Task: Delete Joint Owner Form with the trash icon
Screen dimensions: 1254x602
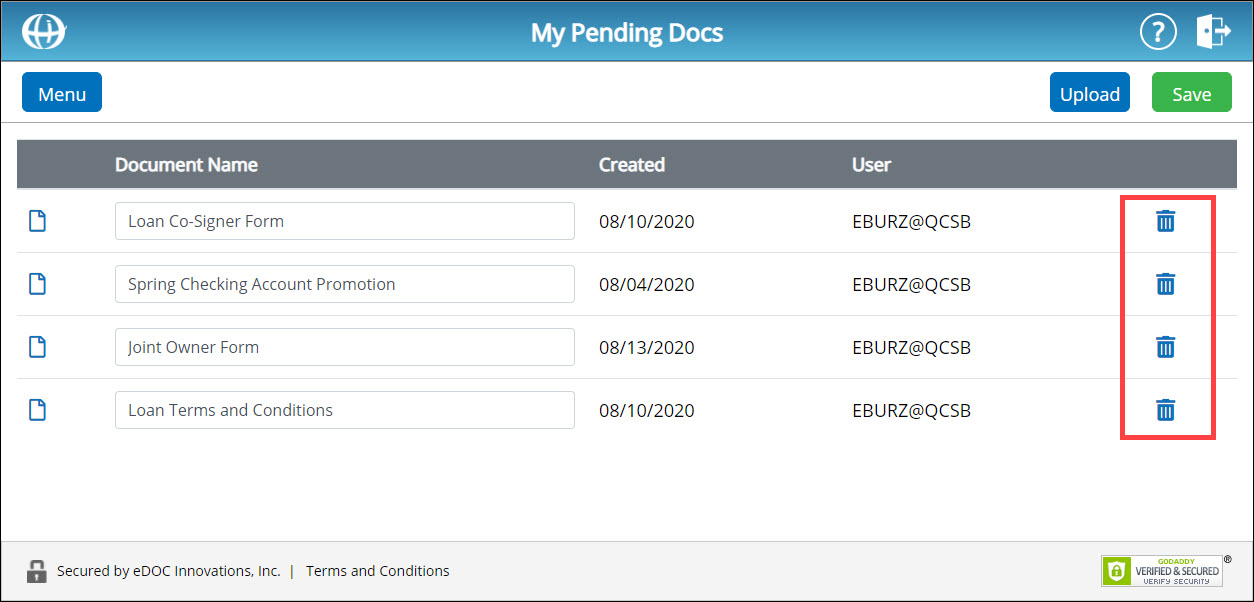Action: click(1166, 347)
